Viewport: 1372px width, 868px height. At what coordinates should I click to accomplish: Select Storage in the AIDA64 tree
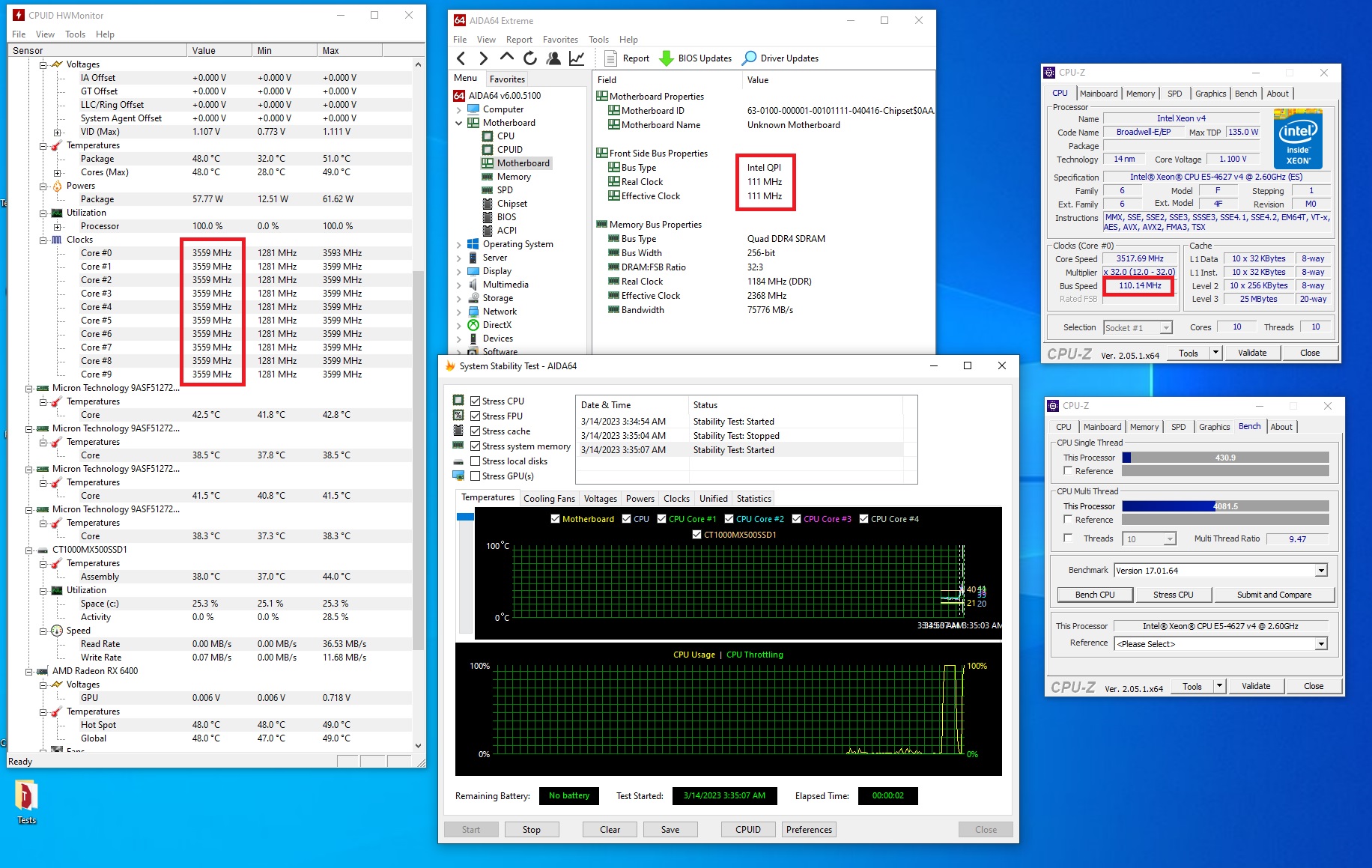pyautogui.click(x=491, y=298)
